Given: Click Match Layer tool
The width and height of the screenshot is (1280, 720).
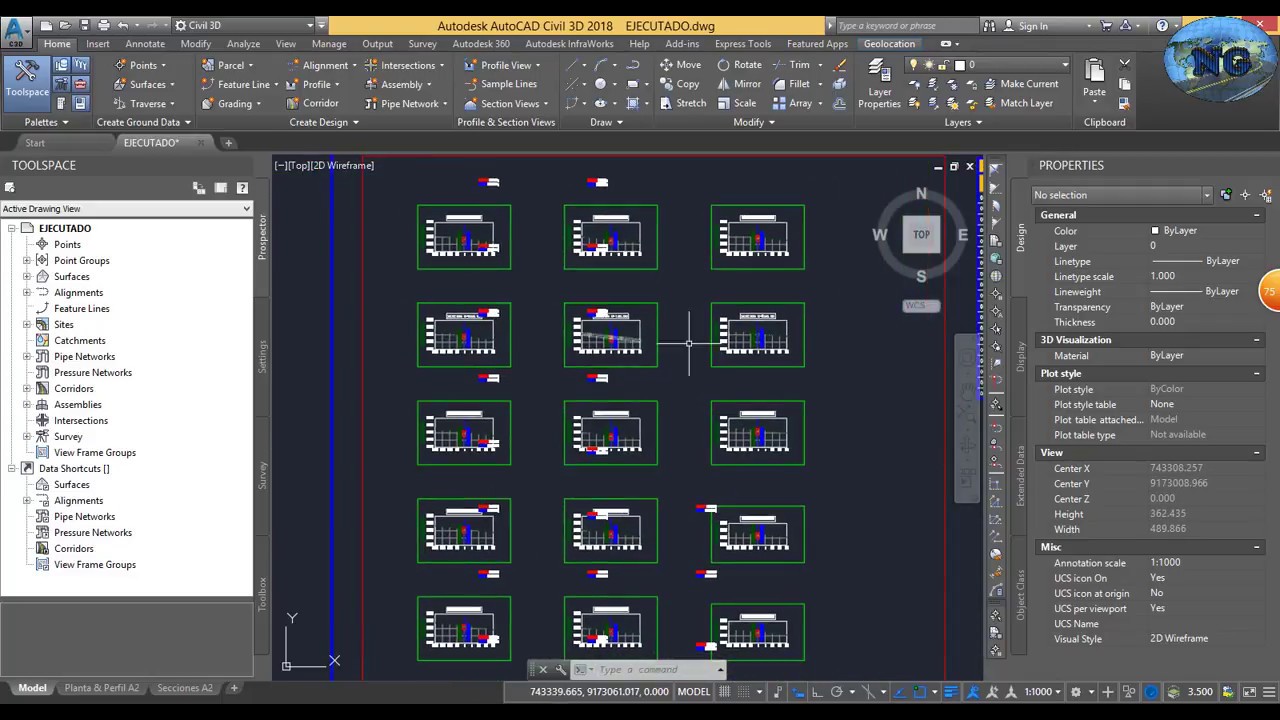Looking at the screenshot, I should click(1018, 103).
